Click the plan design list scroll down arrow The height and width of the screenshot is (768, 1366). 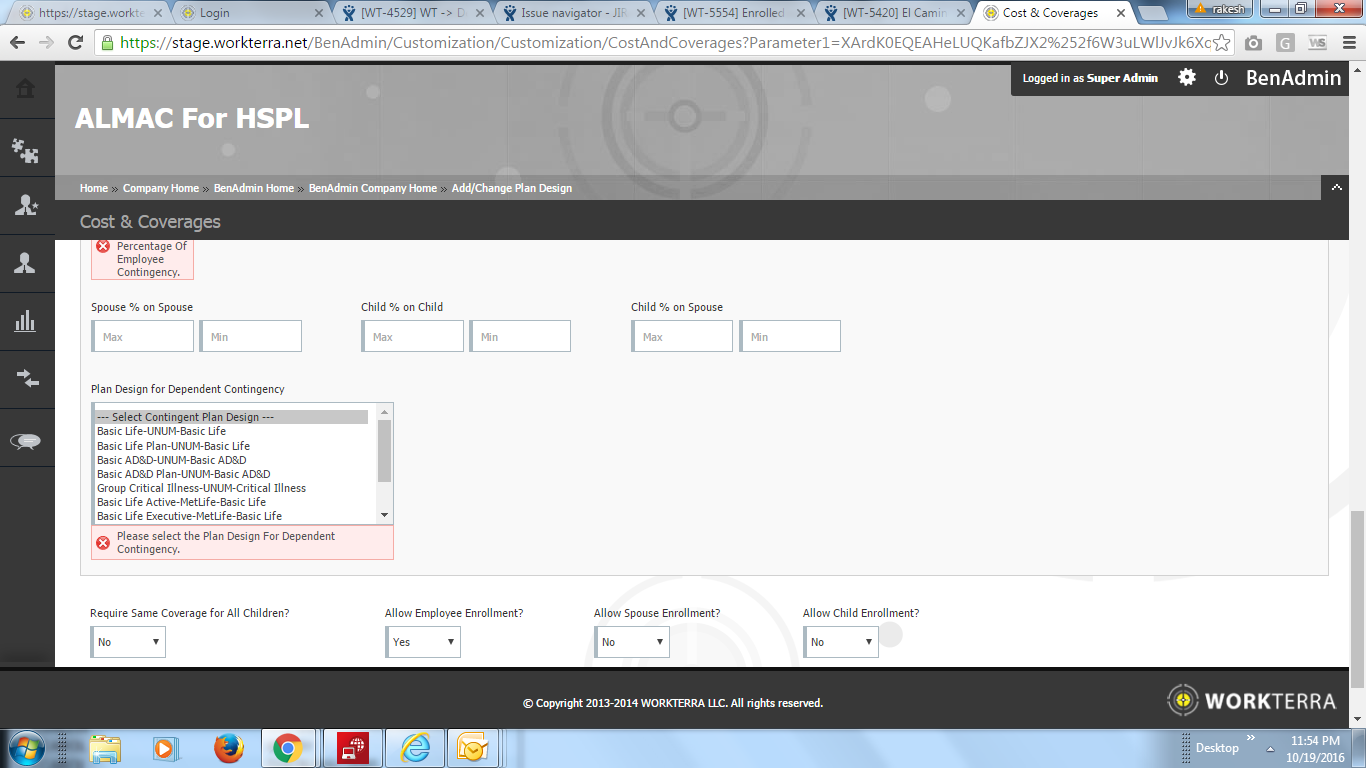(x=385, y=515)
